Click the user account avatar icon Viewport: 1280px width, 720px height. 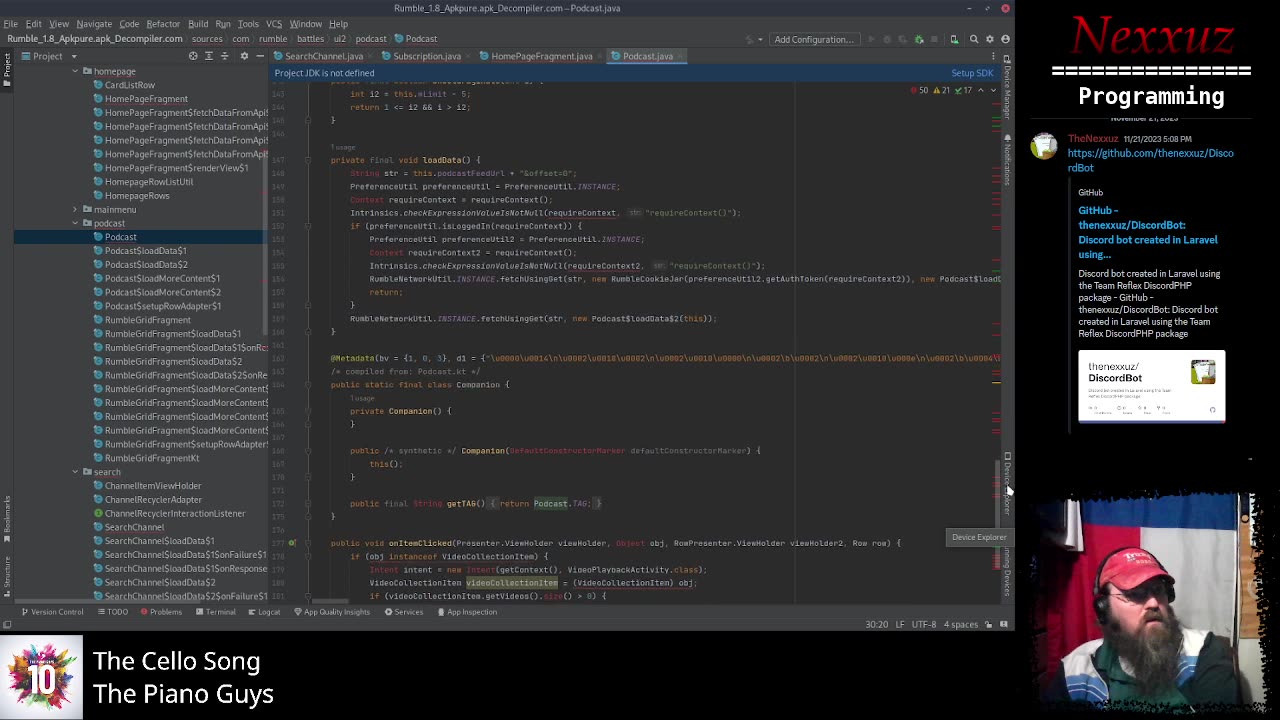(x=1005, y=39)
